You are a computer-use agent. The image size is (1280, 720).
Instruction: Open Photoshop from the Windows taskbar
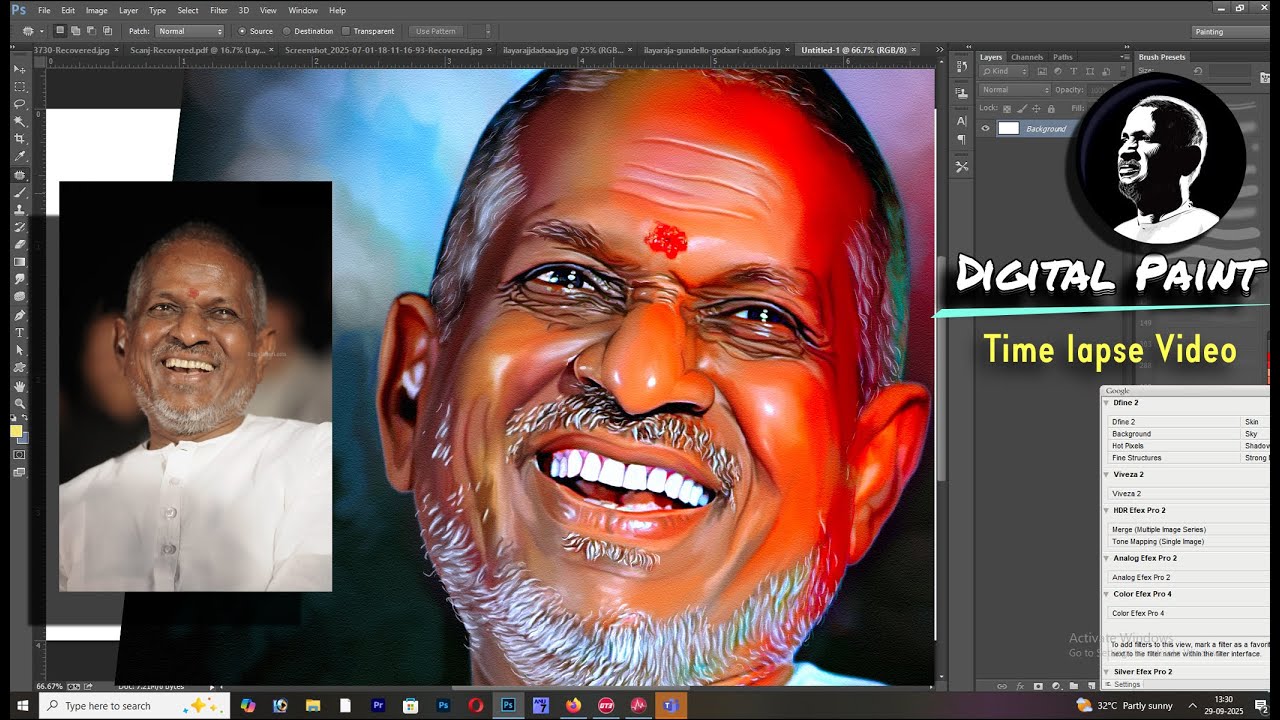[x=508, y=705]
